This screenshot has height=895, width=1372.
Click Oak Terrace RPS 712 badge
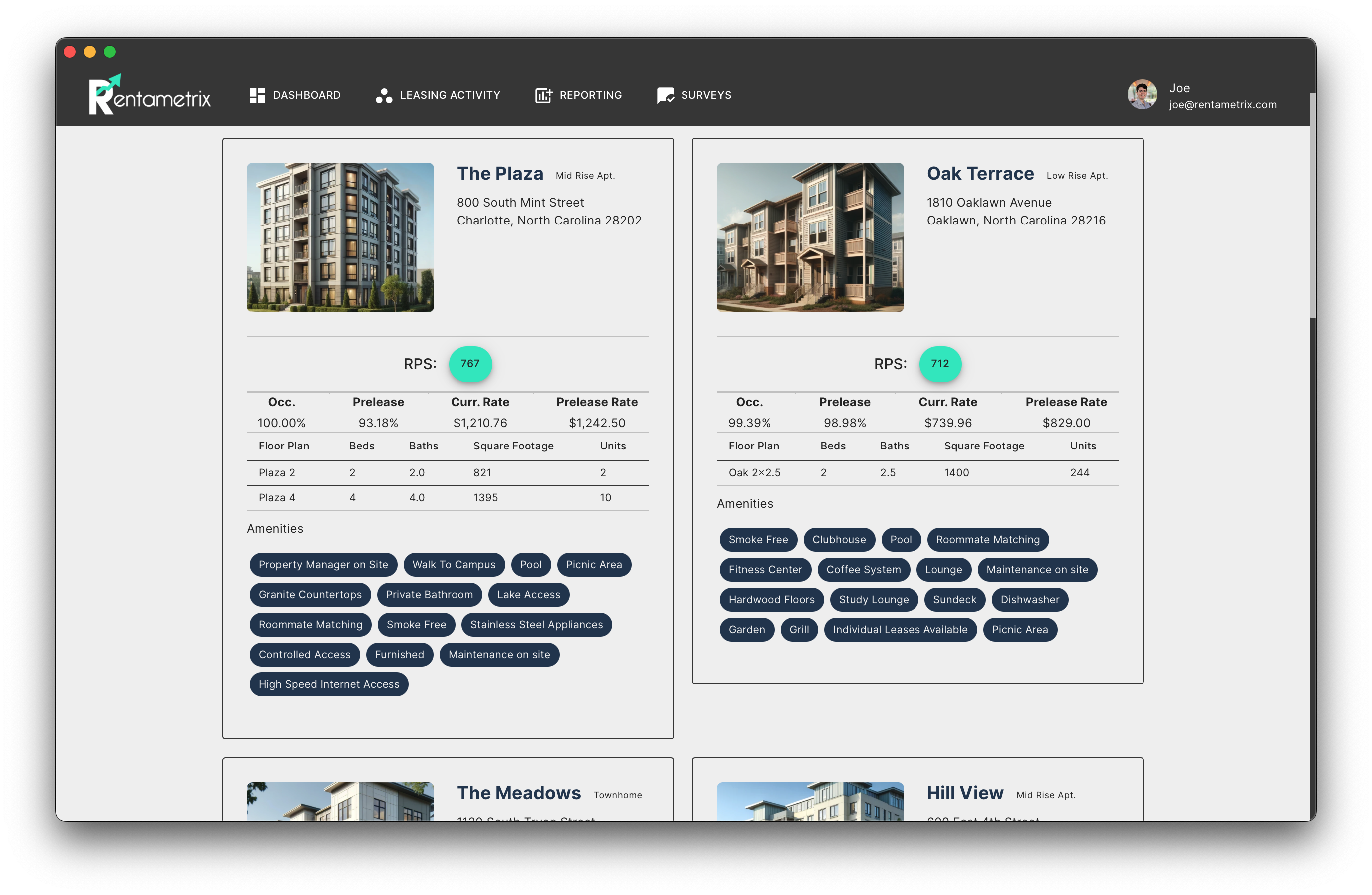(x=939, y=364)
